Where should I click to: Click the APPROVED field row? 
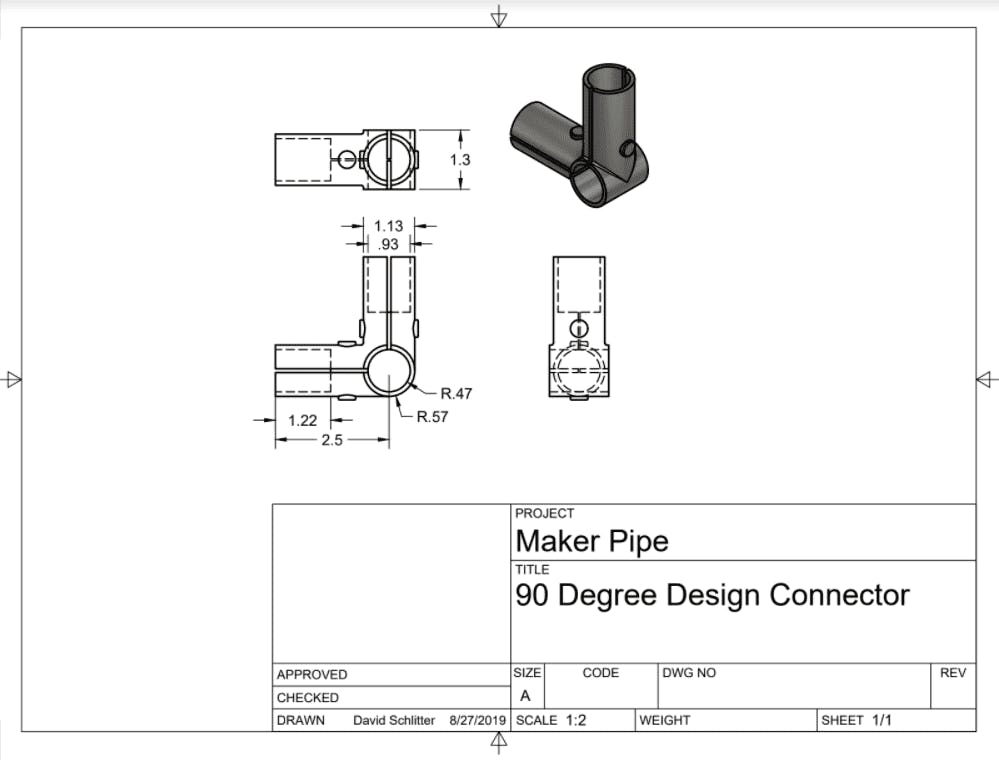391,675
